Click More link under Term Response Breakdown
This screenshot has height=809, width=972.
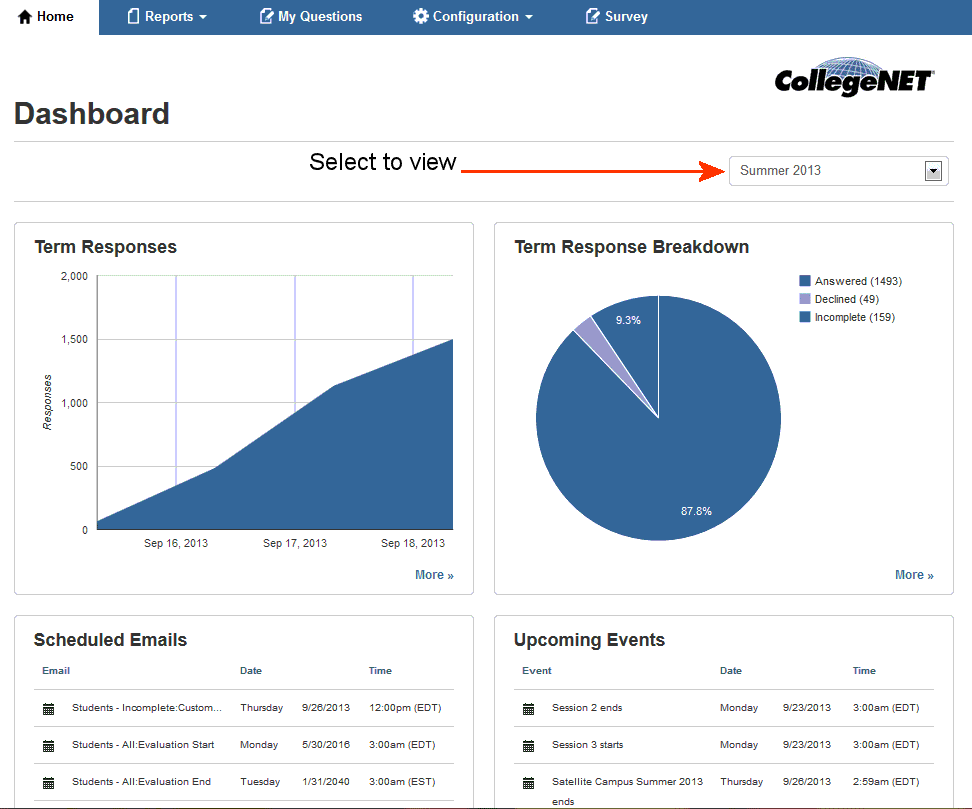coord(914,575)
